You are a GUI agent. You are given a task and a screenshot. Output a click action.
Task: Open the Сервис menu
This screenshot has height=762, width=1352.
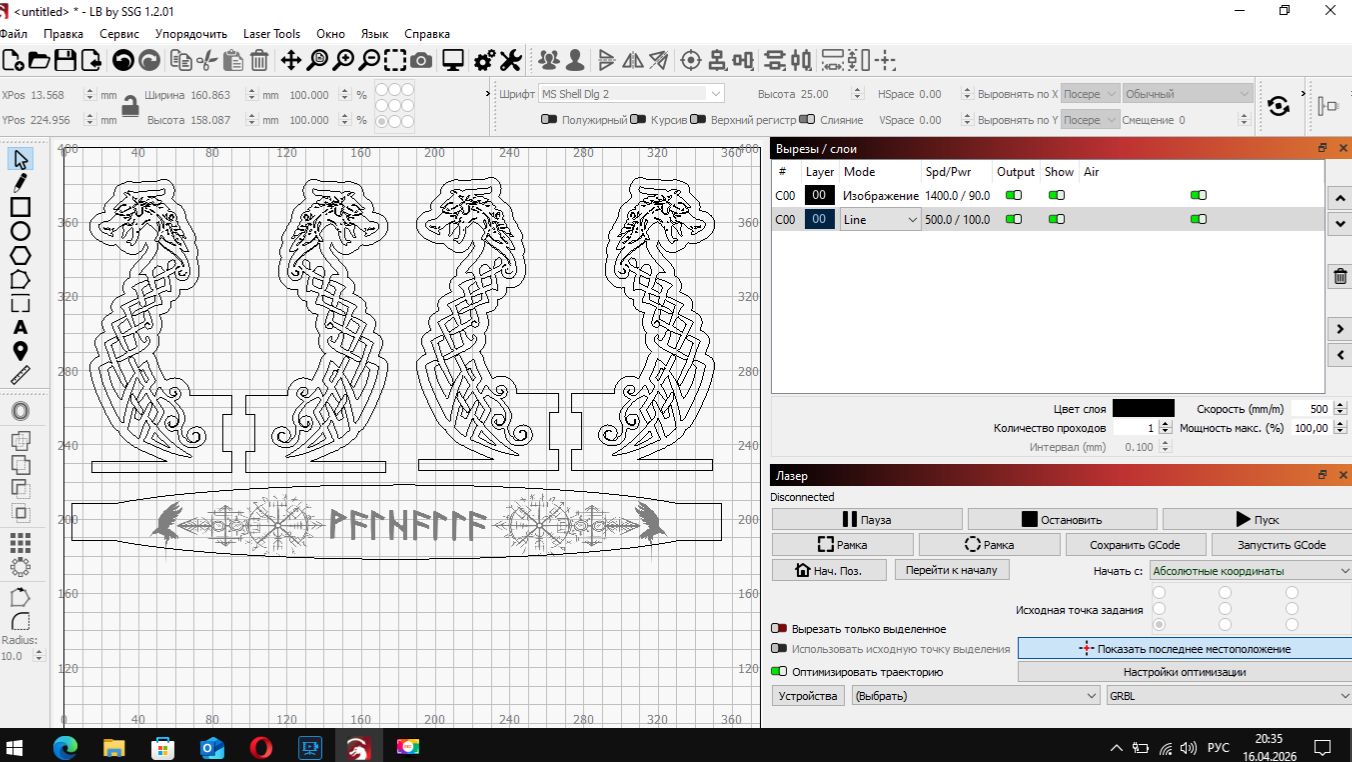pos(119,34)
